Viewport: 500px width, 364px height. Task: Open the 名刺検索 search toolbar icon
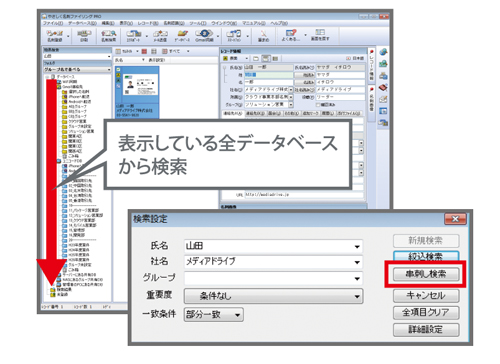coord(109,36)
